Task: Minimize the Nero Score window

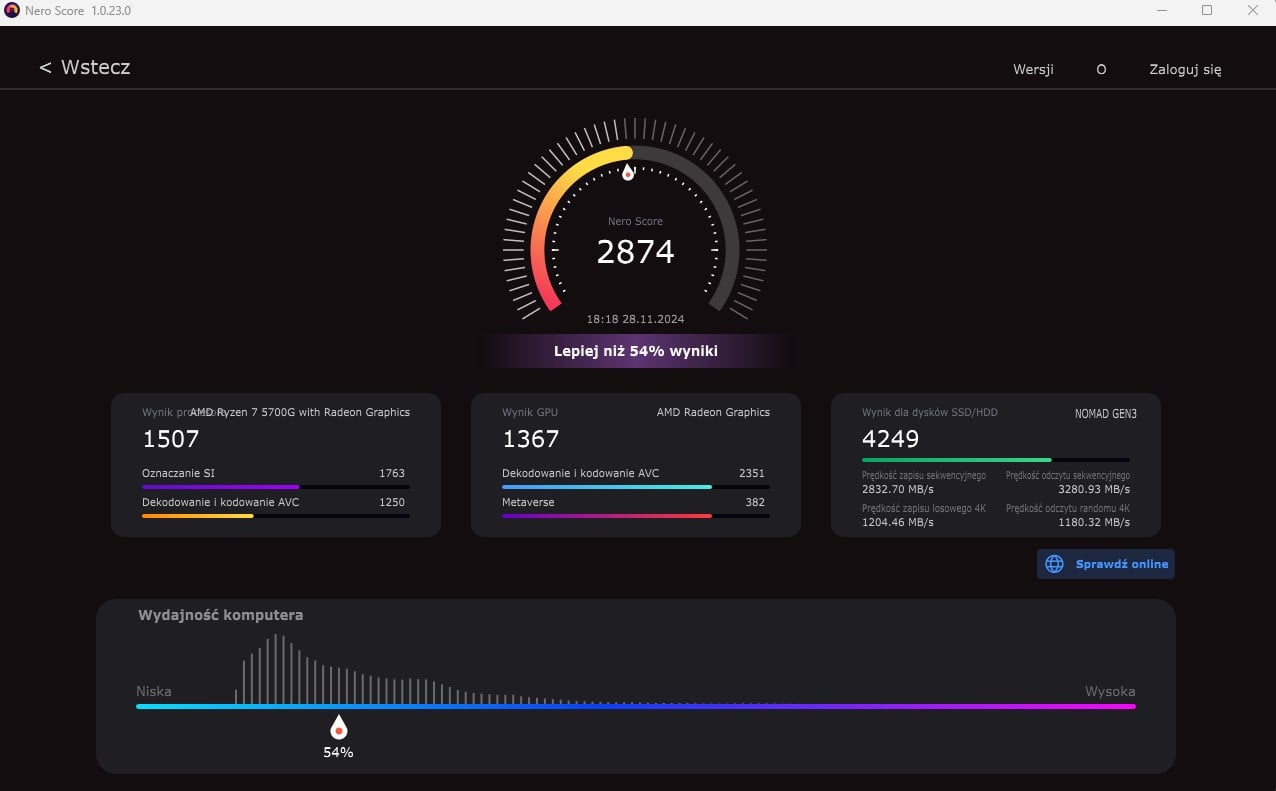Action: point(1161,11)
